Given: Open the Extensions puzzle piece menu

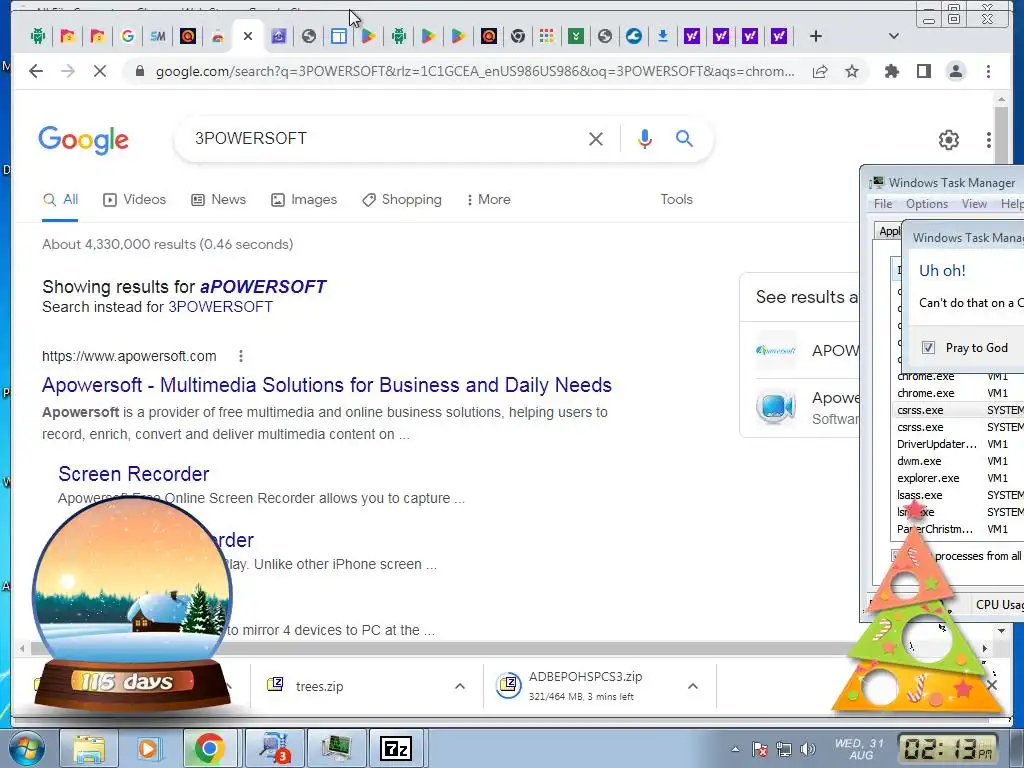Looking at the screenshot, I should [891, 71].
